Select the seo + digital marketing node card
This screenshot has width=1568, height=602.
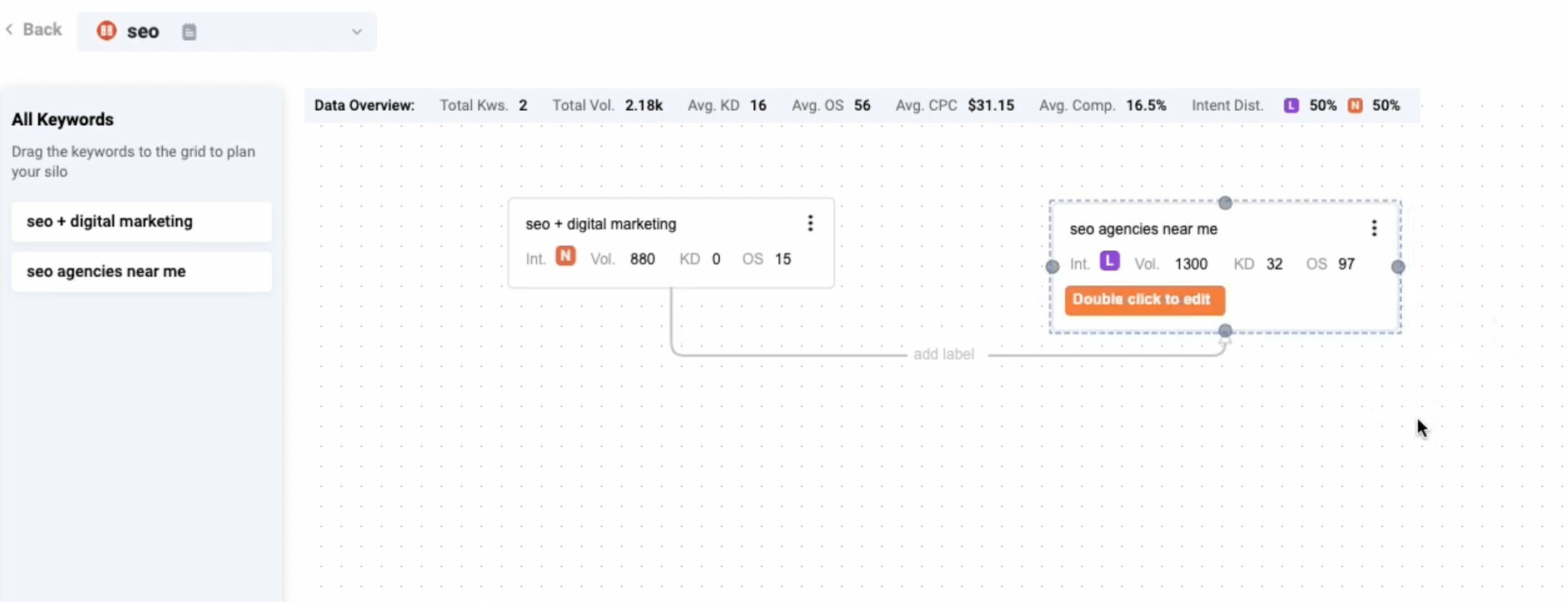671,243
